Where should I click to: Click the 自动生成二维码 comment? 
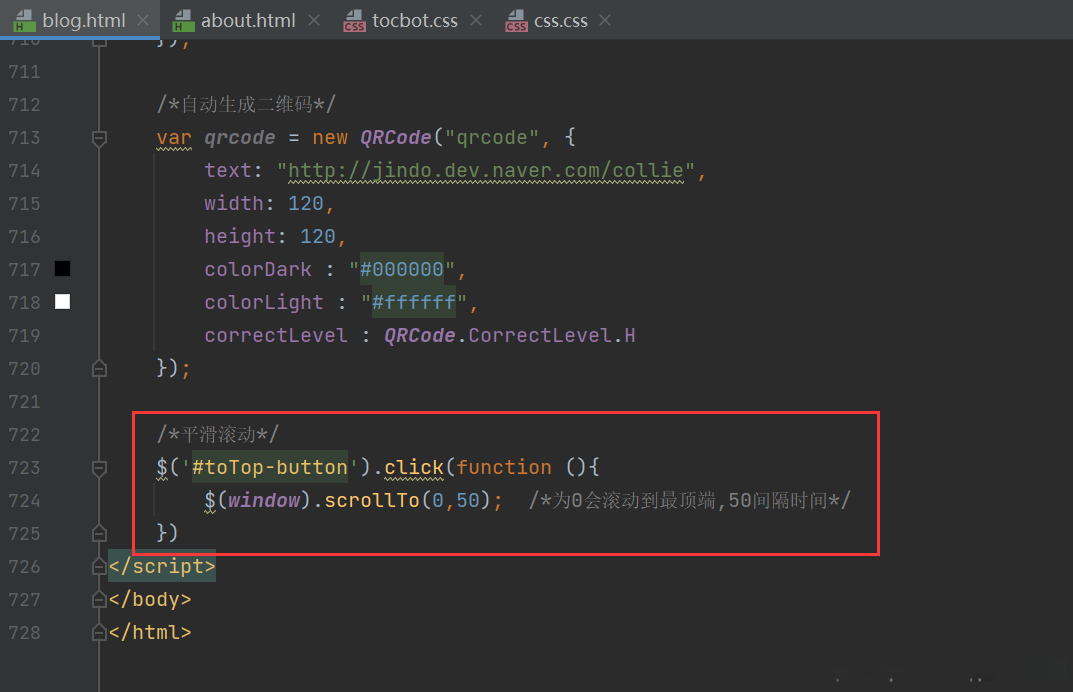coord(246,104)
